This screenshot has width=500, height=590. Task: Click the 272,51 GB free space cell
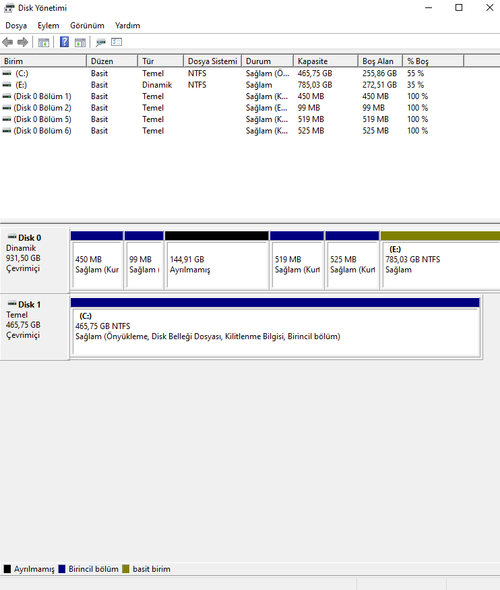pos(380,85)
